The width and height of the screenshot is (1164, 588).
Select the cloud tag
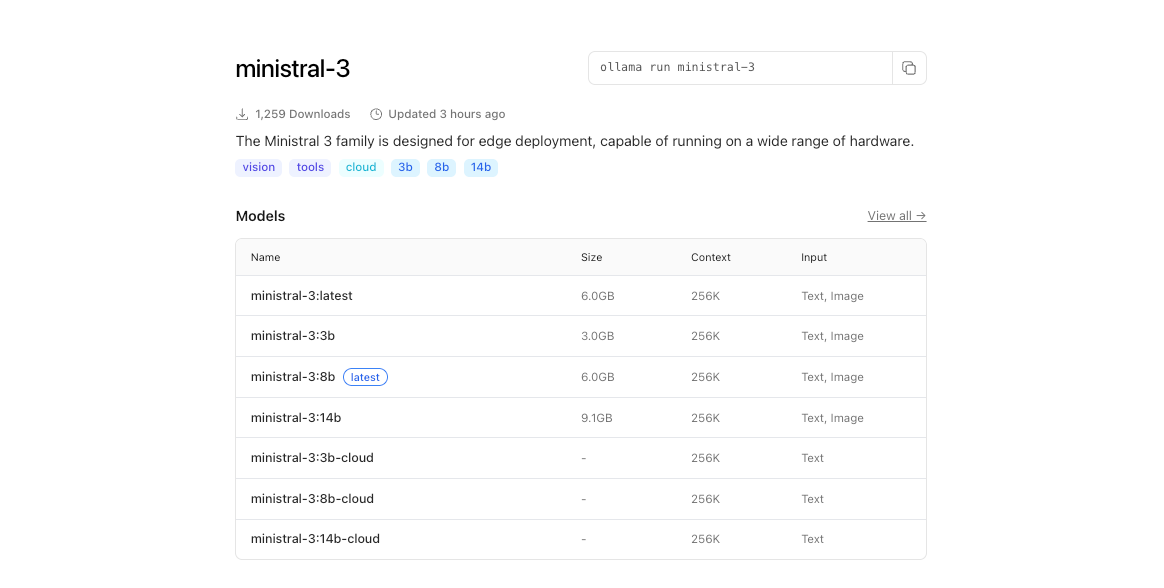(x=361, y=167)
